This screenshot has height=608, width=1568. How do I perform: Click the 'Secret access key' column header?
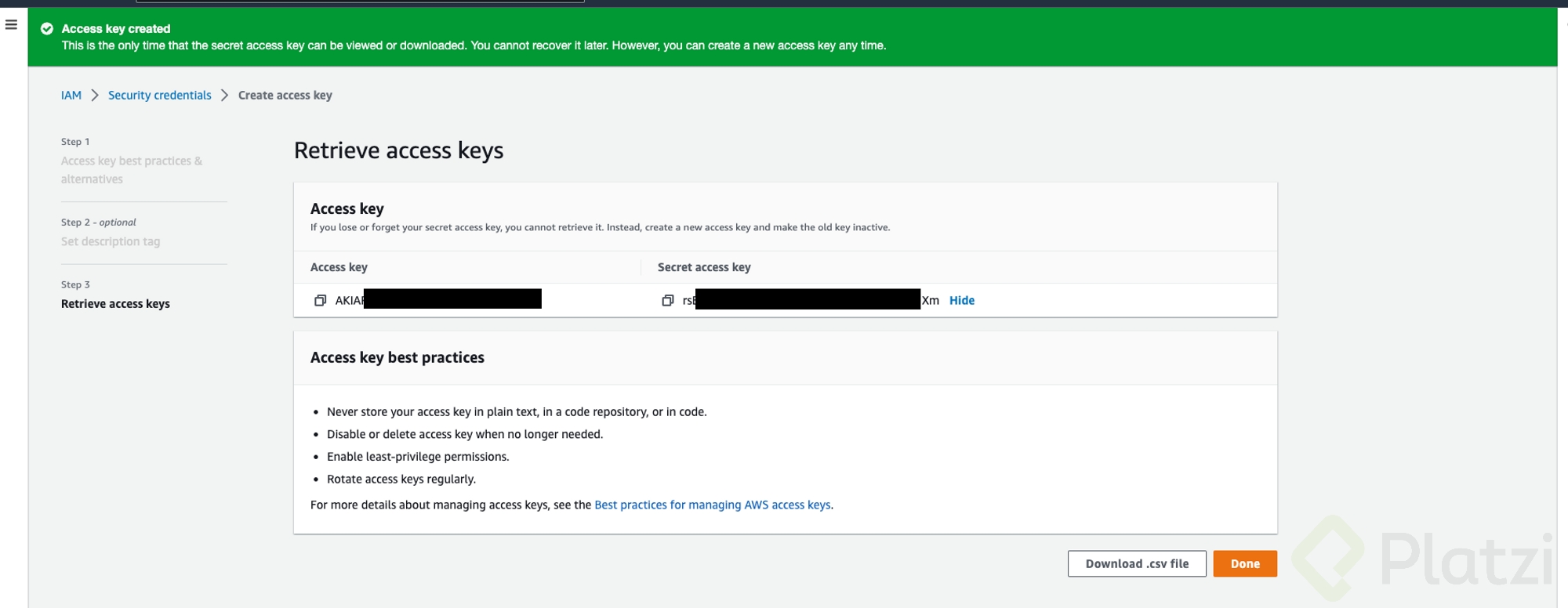tap(704, 268)
